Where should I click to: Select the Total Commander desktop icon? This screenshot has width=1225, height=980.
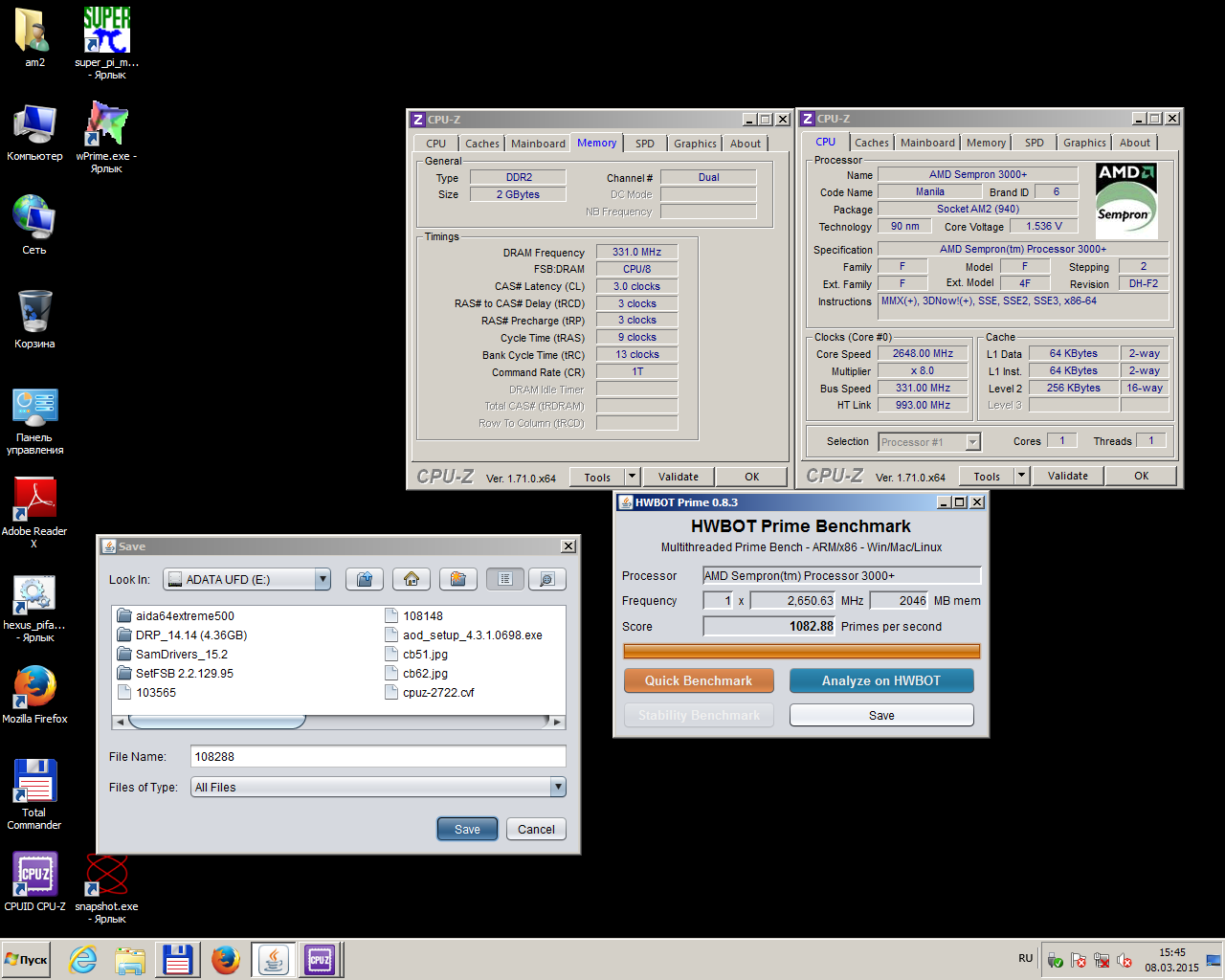34,794
